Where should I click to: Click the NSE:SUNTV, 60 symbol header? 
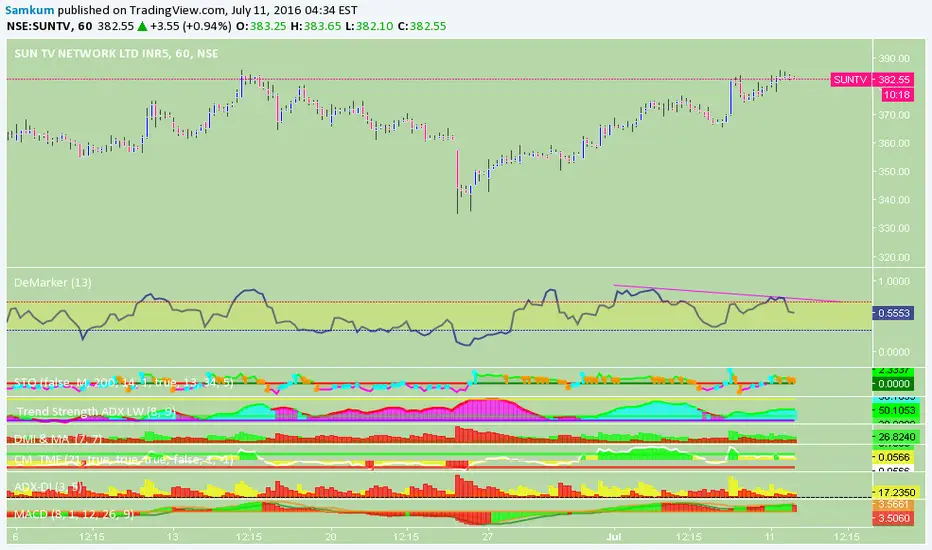pos(49,26)
